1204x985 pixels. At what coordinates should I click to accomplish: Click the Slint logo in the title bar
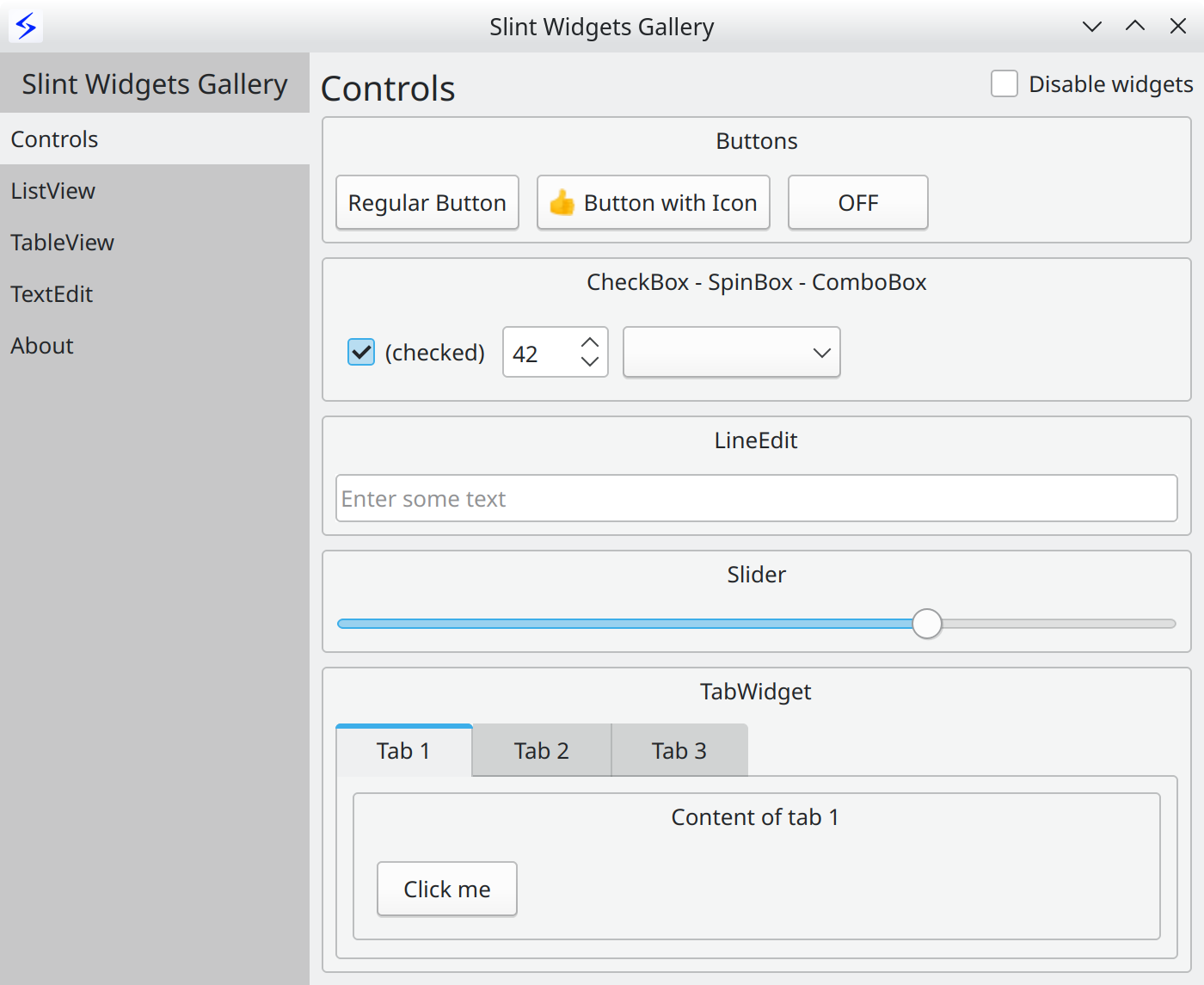click(x=25, y=25)
